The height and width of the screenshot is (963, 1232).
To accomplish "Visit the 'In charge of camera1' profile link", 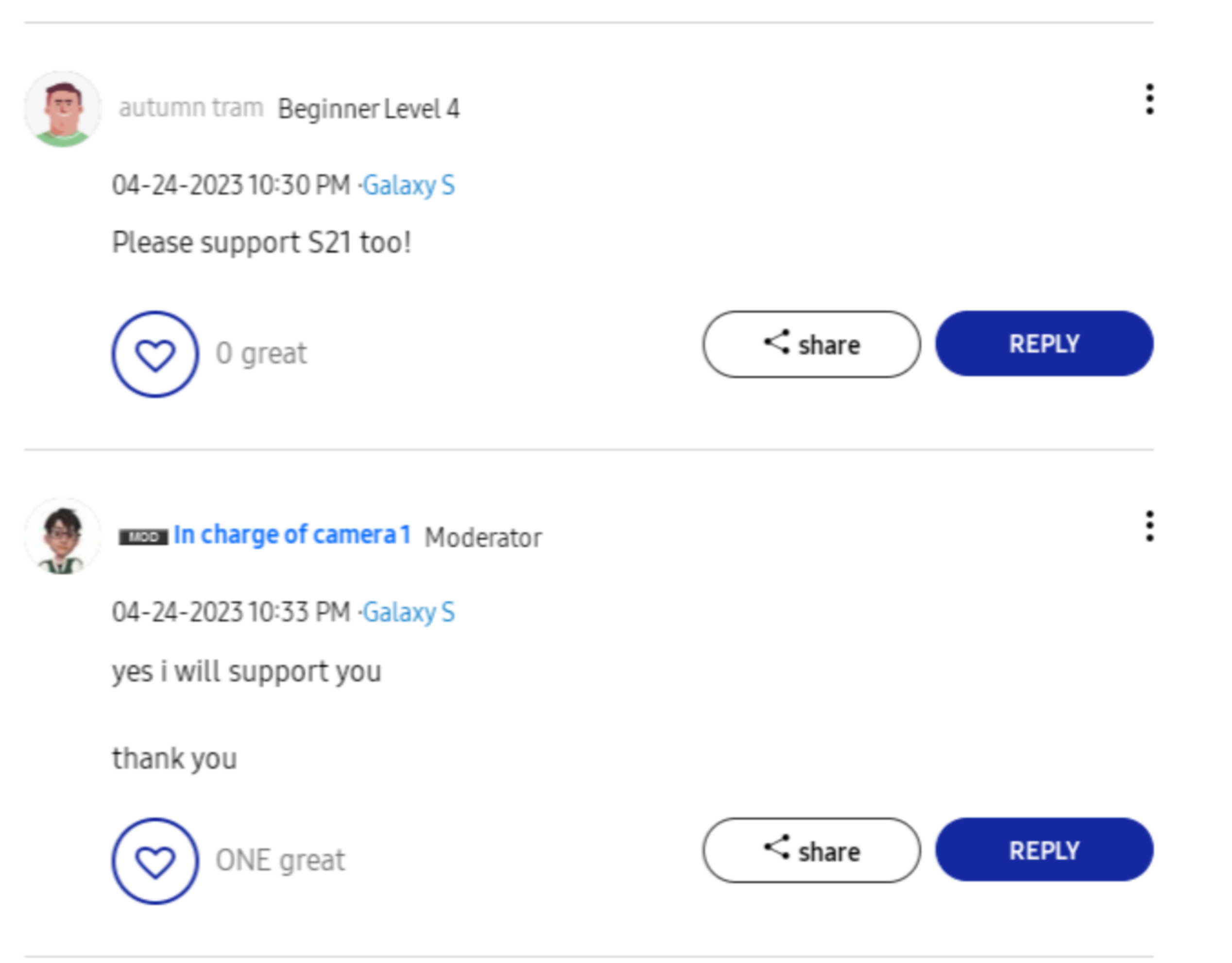I will point(291,535).
